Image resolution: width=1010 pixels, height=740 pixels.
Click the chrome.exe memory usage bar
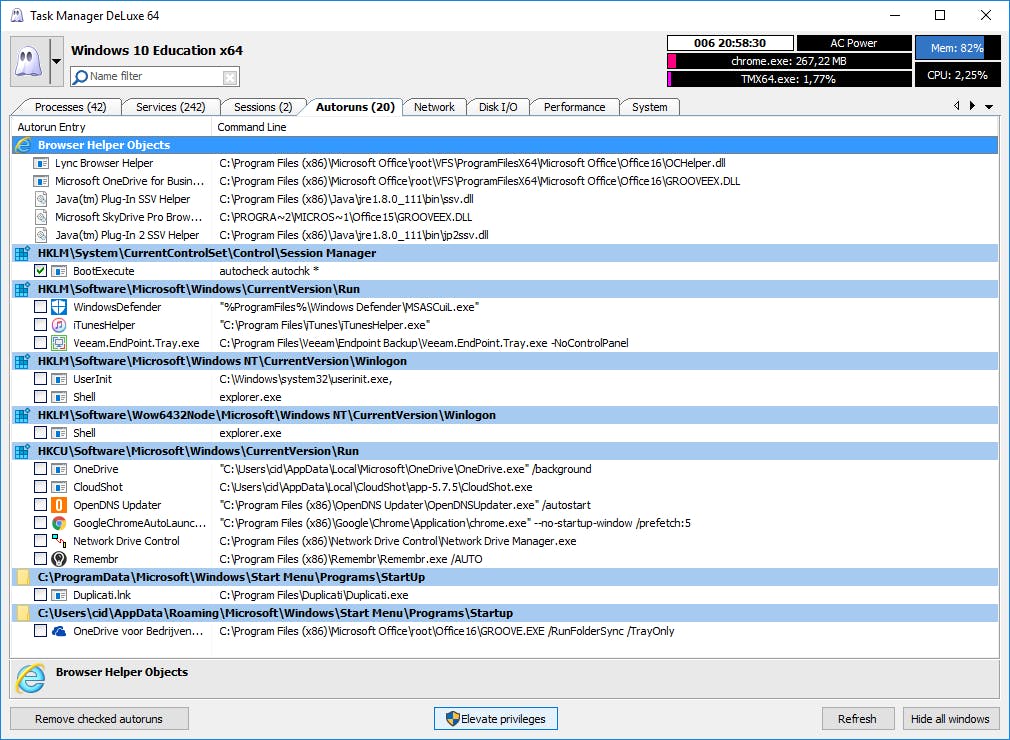click(789, 61)
